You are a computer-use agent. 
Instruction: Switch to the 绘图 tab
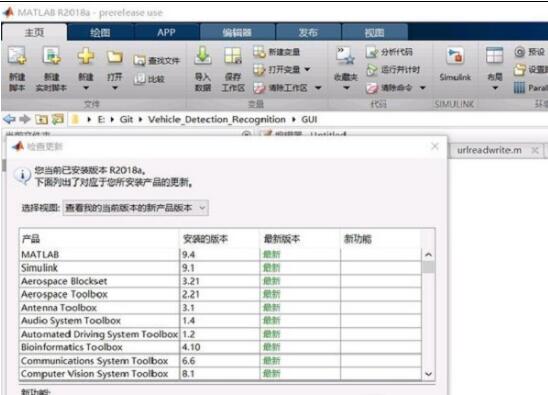click(x=100, y=33)
